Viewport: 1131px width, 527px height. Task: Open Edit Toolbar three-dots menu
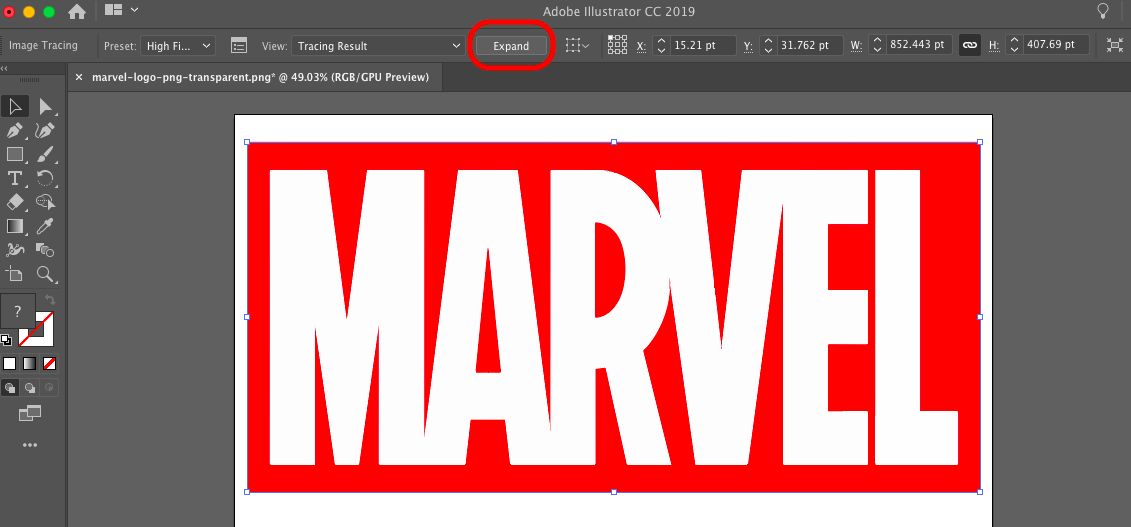(x=30, y=445)
